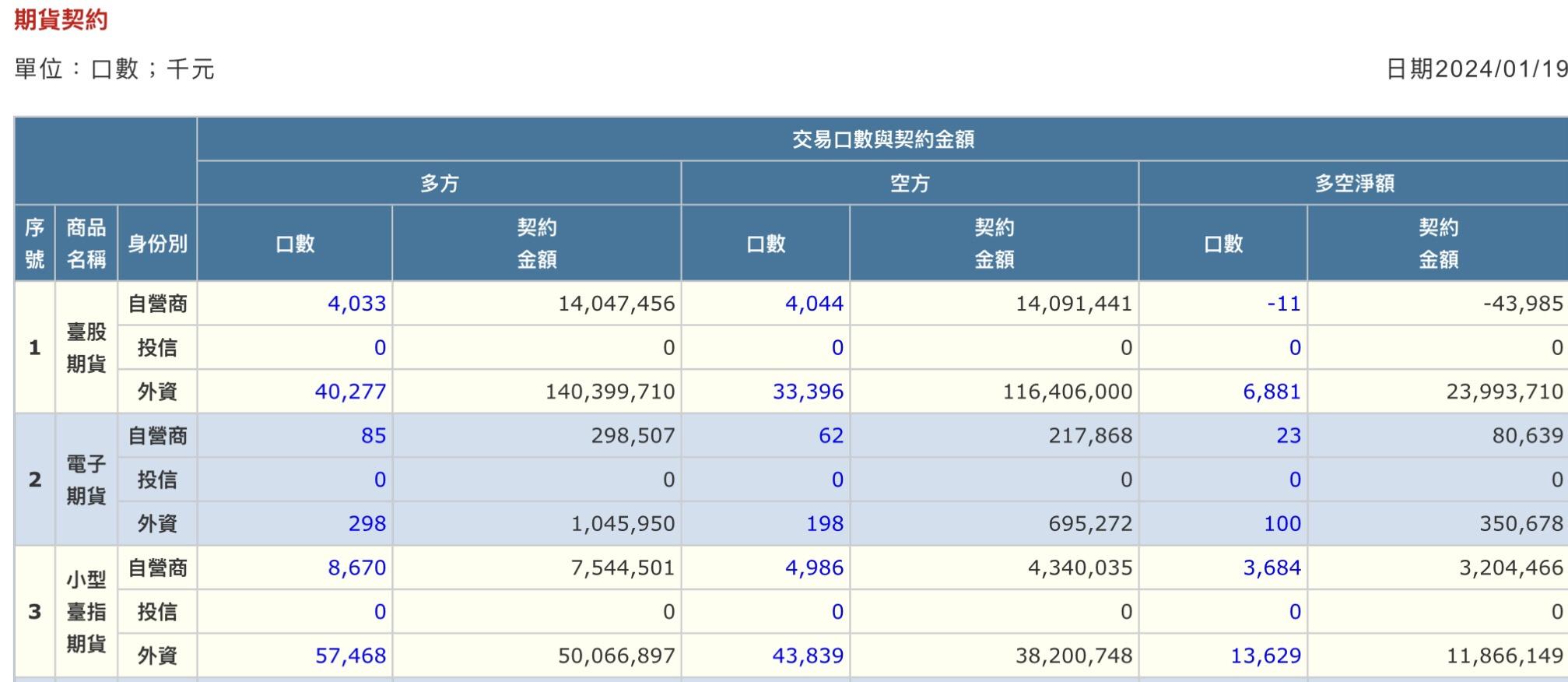The image size is (1568, 682).
Task: Click the 序號 column header
Action: pos(35,244)
